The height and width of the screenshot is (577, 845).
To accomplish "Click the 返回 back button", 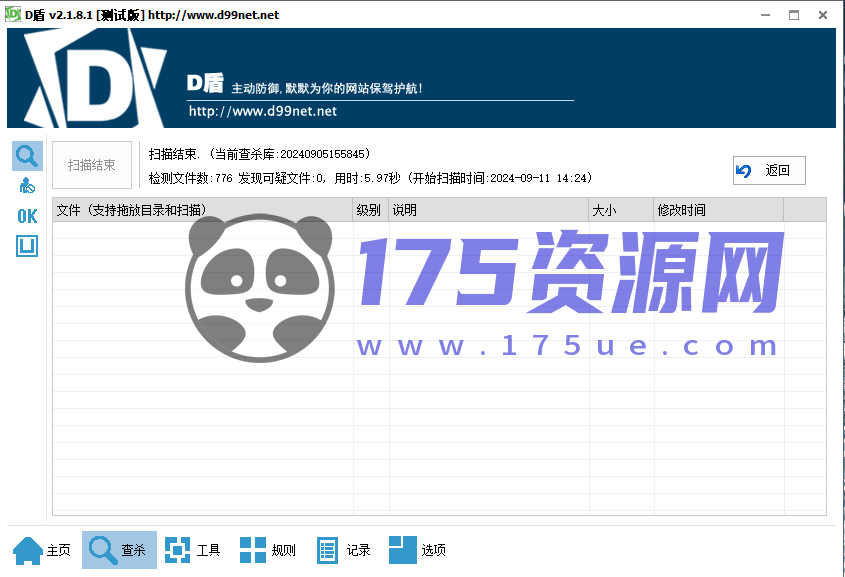I will click(x=769, y=171).
